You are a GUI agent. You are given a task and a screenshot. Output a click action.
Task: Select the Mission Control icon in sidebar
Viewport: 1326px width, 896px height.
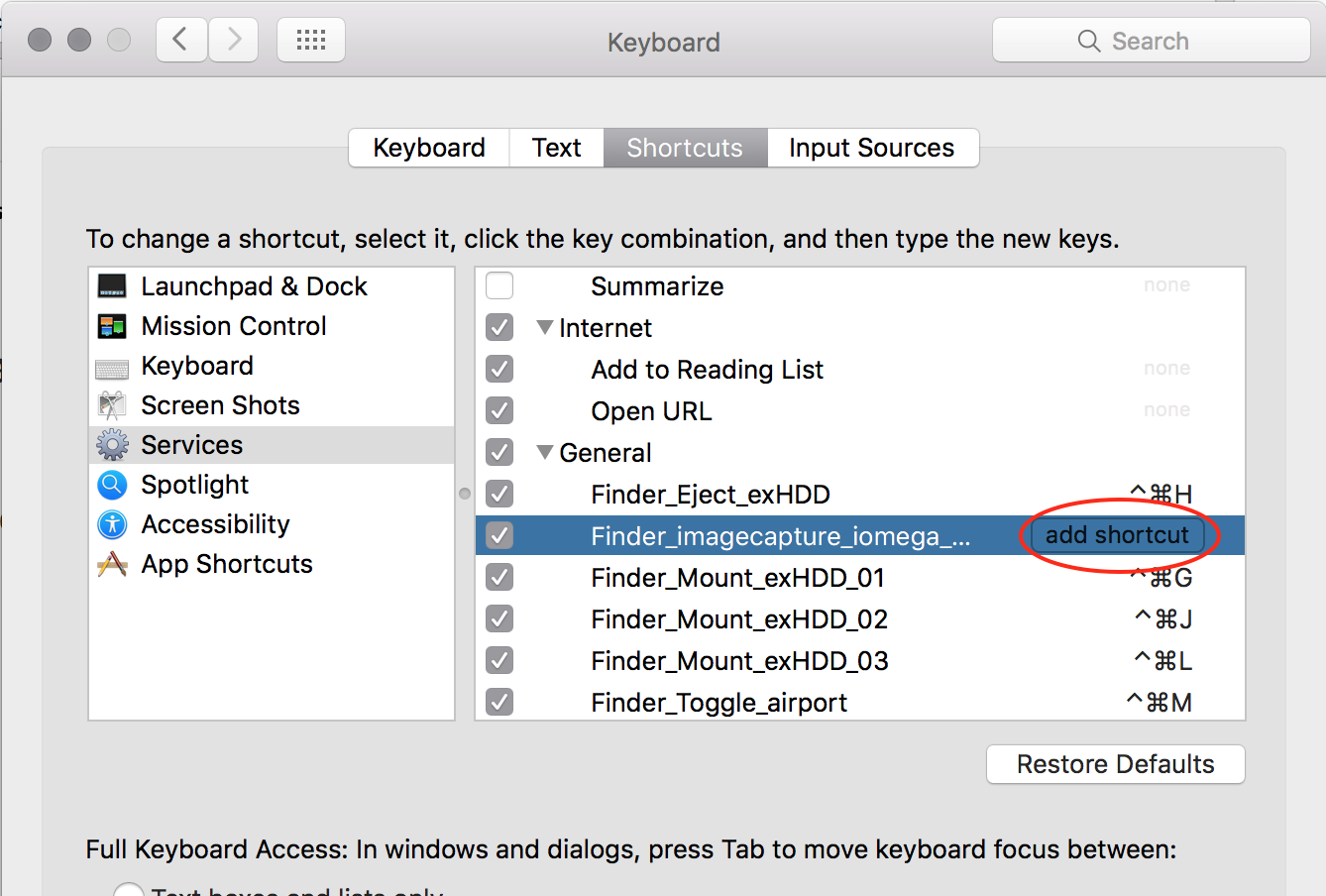point(112,326)
